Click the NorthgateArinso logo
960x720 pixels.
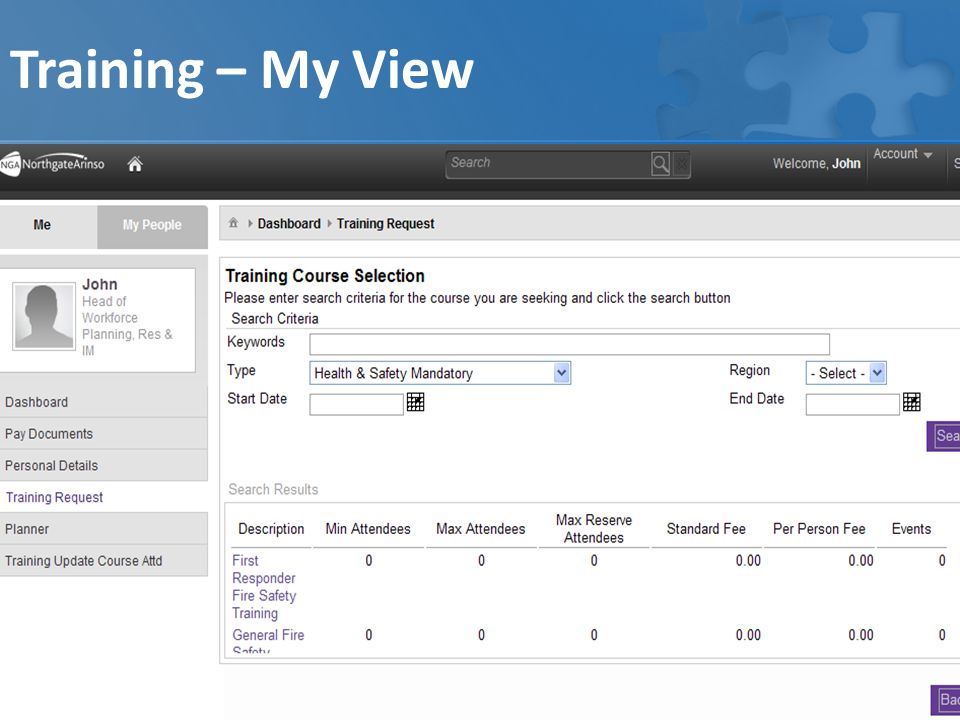click(x=52, y=164)
